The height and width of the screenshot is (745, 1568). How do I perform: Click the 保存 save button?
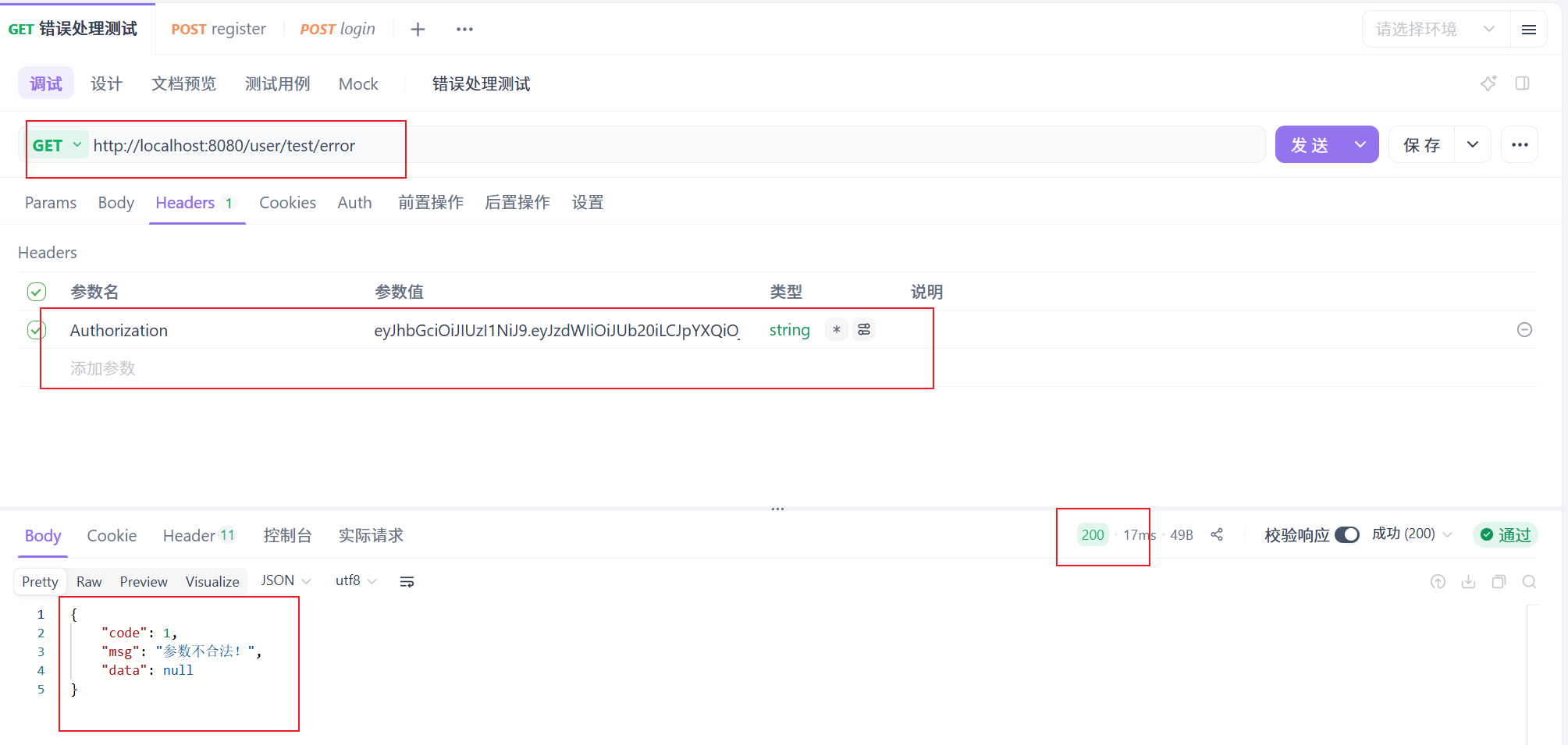tap(1421, 145)
